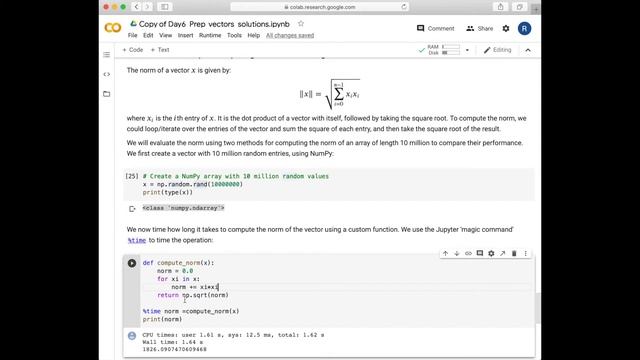Open the Comment panel
640x360 pixels.
click(436, 28)
